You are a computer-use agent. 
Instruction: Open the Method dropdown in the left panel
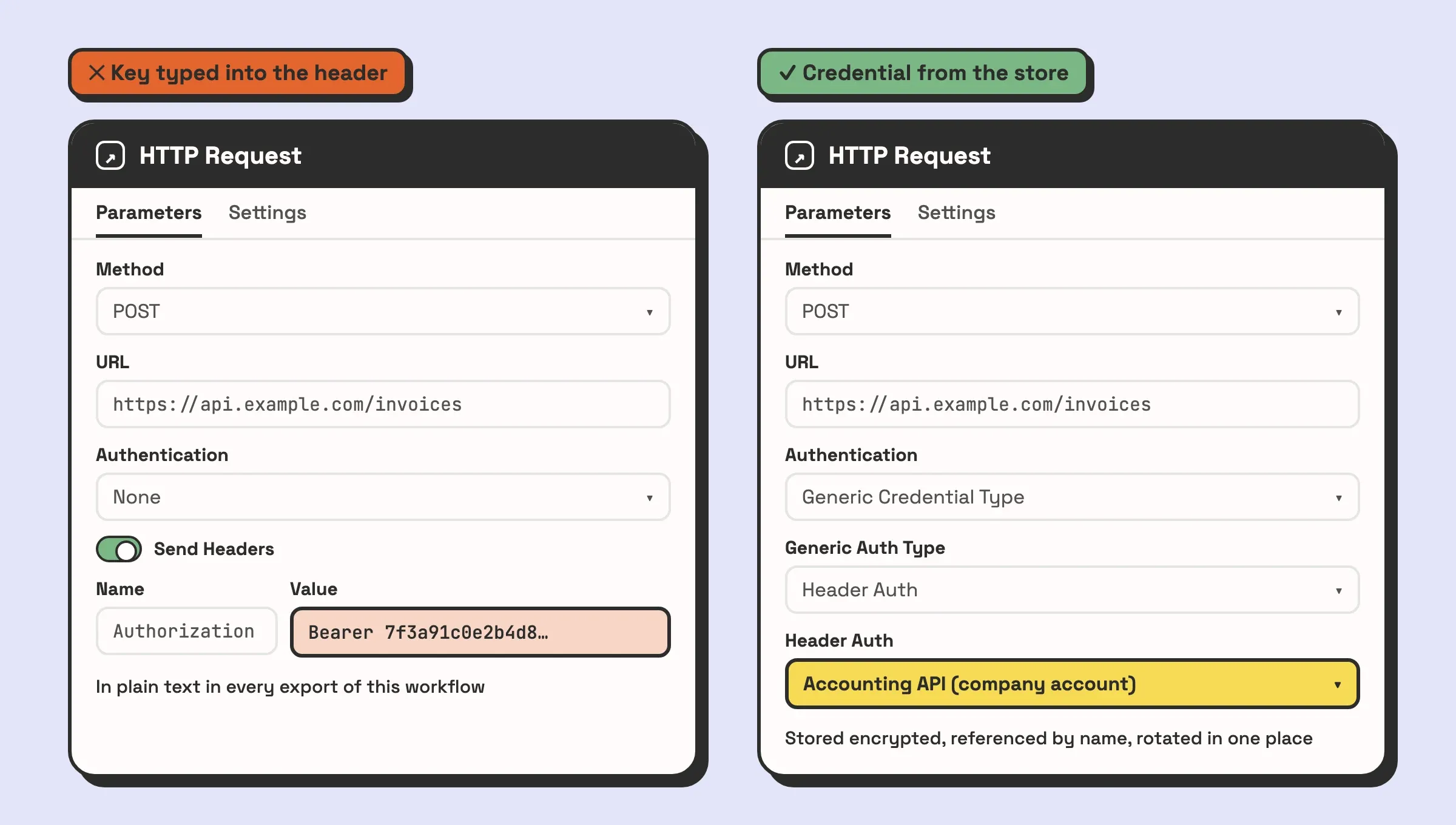tap(383, 311)
